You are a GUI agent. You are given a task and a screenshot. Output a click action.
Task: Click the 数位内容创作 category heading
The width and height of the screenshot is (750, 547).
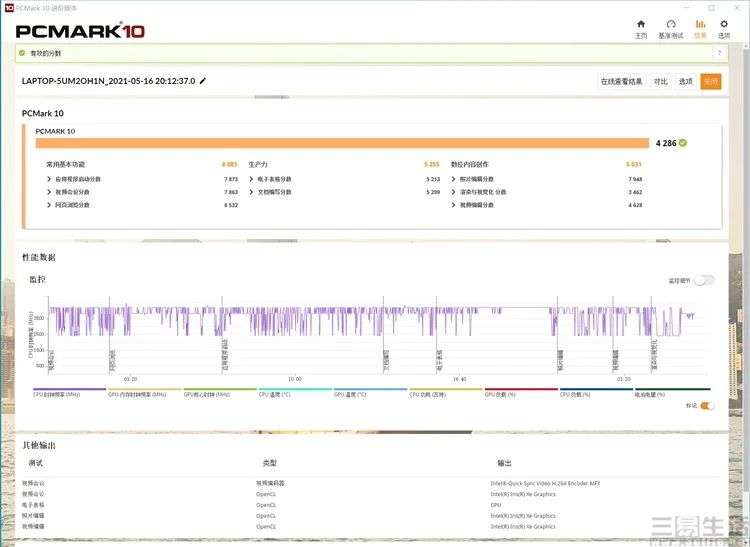pyautogui.click(x=470, y=164)
